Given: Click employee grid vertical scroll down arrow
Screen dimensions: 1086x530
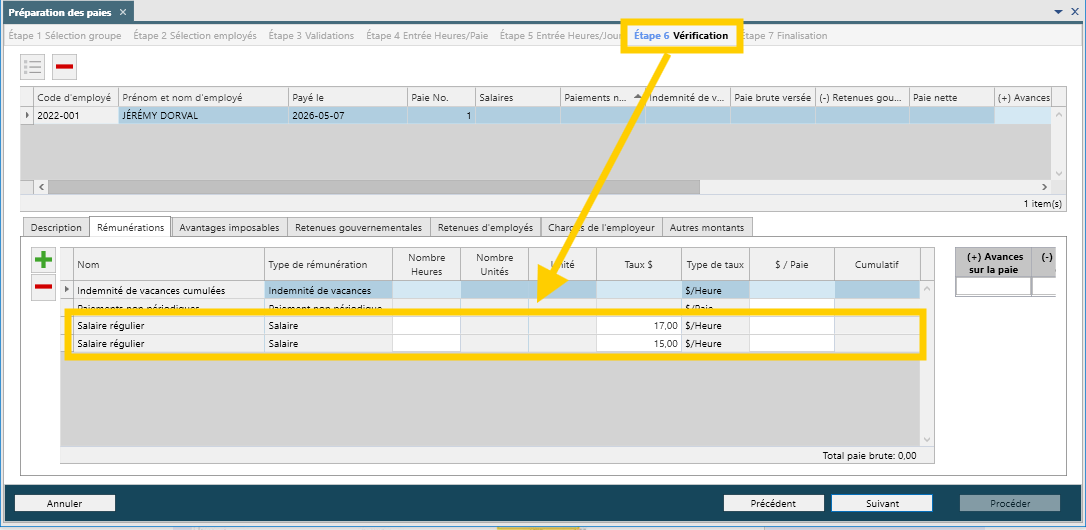Looking at the screenshot, I should tap(1057, 173).
